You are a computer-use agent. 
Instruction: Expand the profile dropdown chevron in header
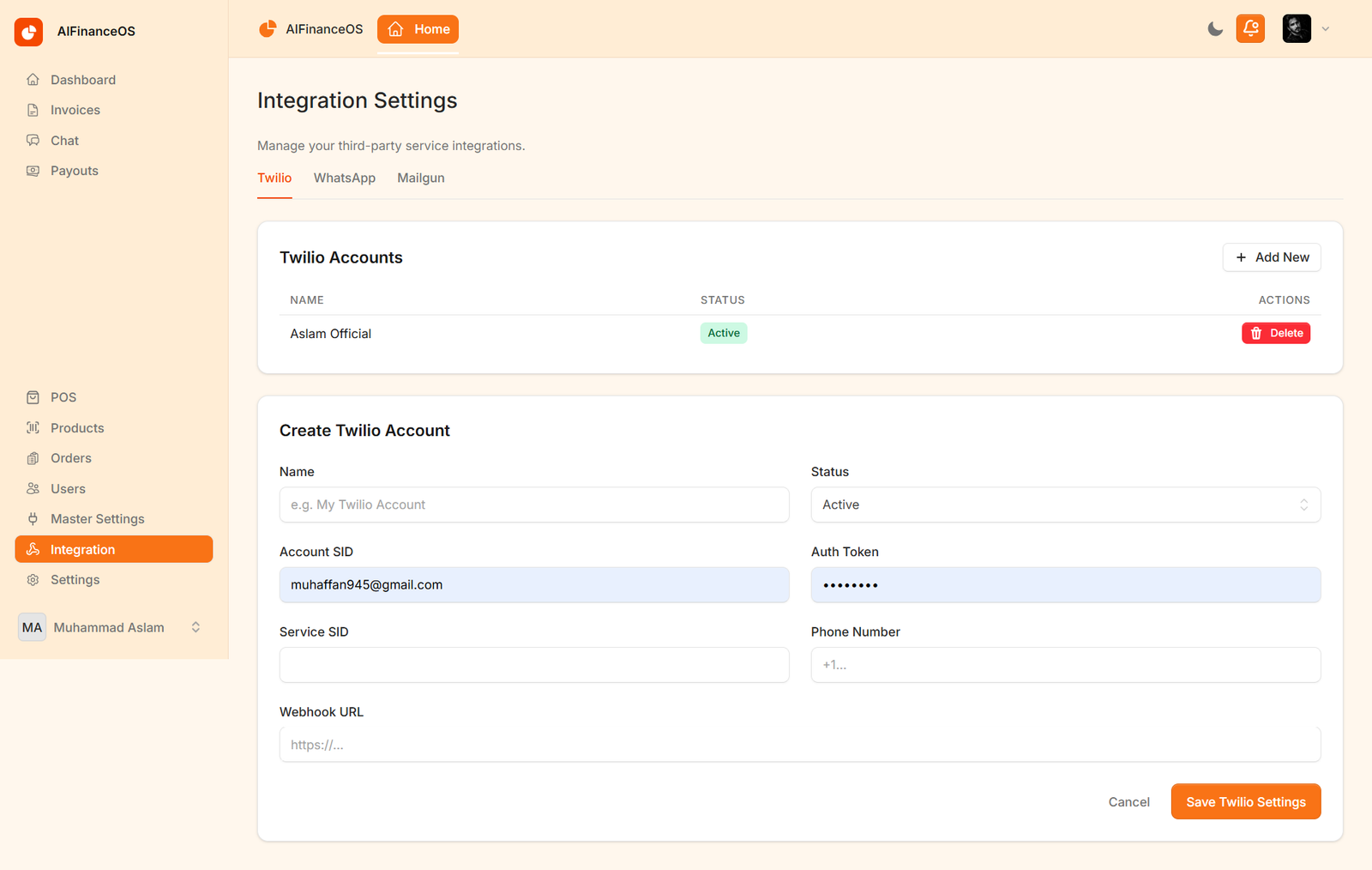click(1326, 29)
